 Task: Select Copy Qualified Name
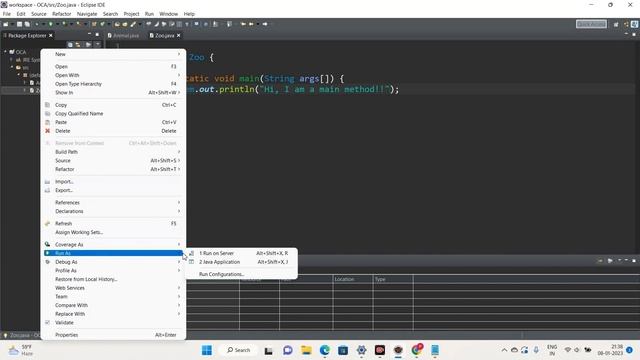point(113,113)
